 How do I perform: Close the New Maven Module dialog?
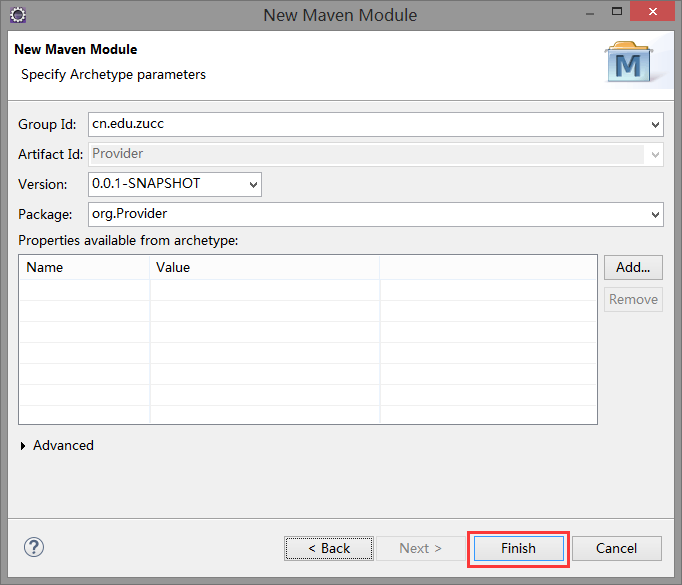652,11
